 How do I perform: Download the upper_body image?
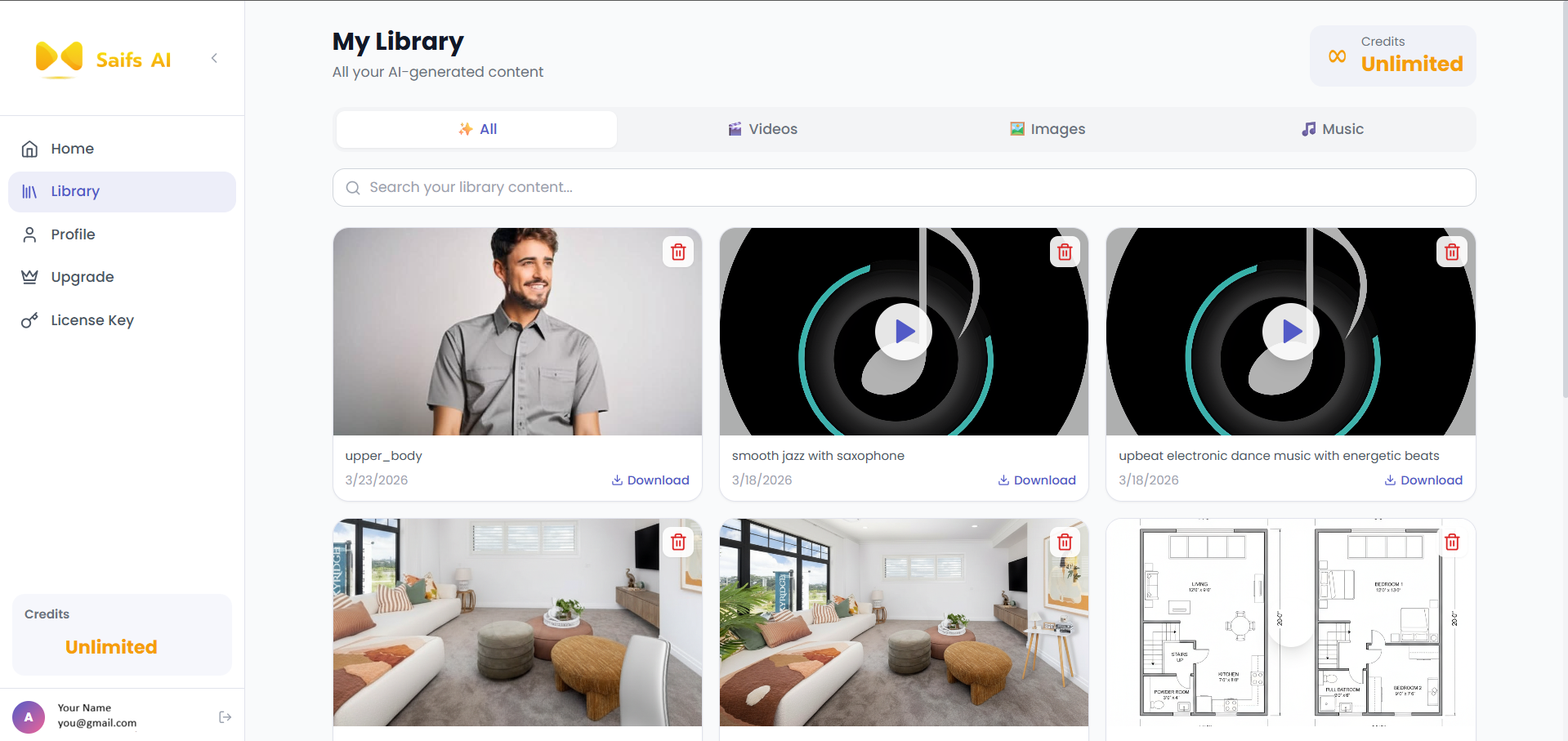(650, 480)
